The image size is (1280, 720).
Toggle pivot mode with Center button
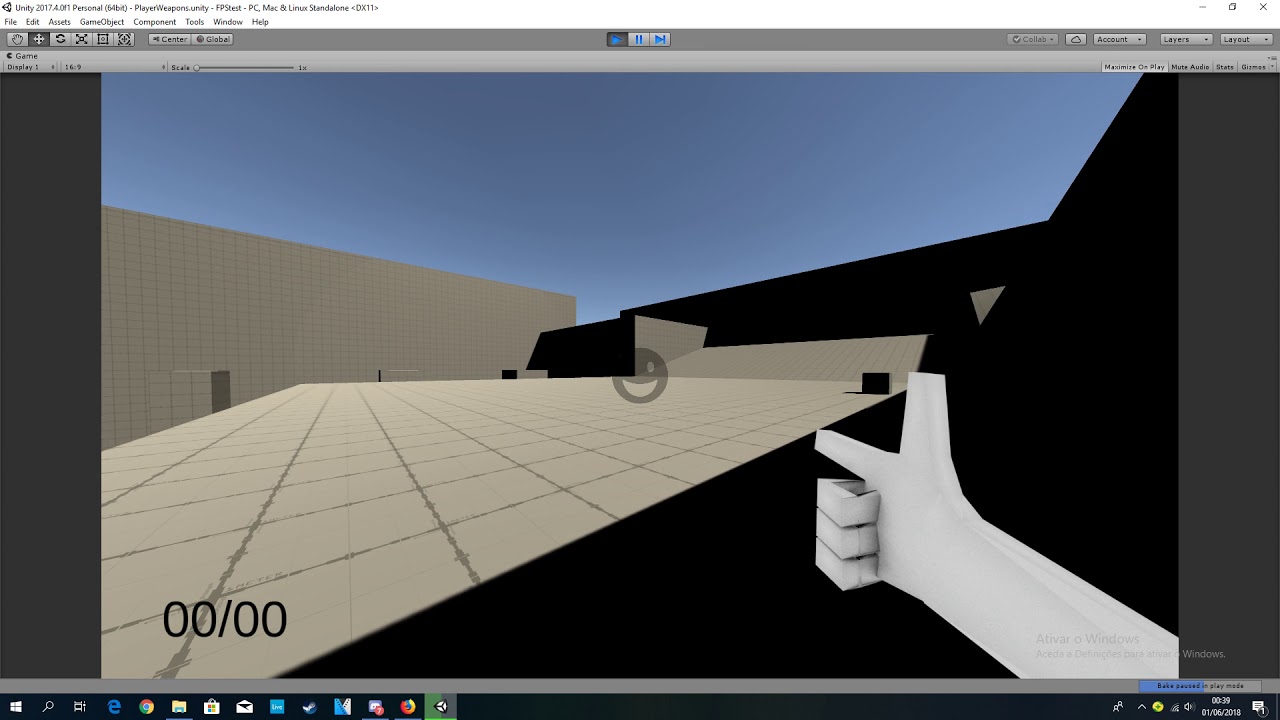(x=169, y=39)
